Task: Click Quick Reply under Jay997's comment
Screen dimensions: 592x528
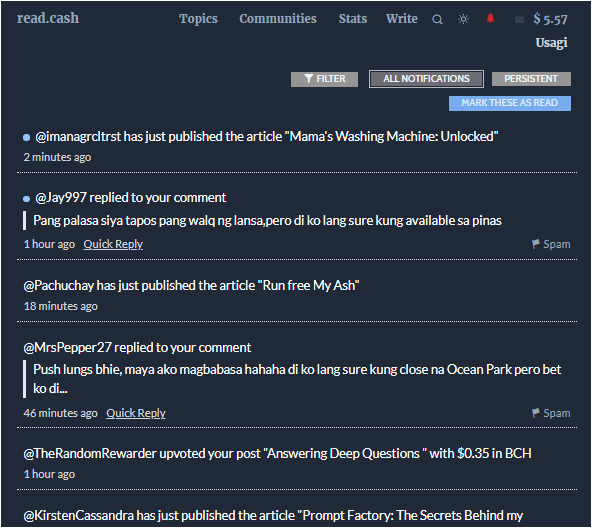Action: (113, 244)
